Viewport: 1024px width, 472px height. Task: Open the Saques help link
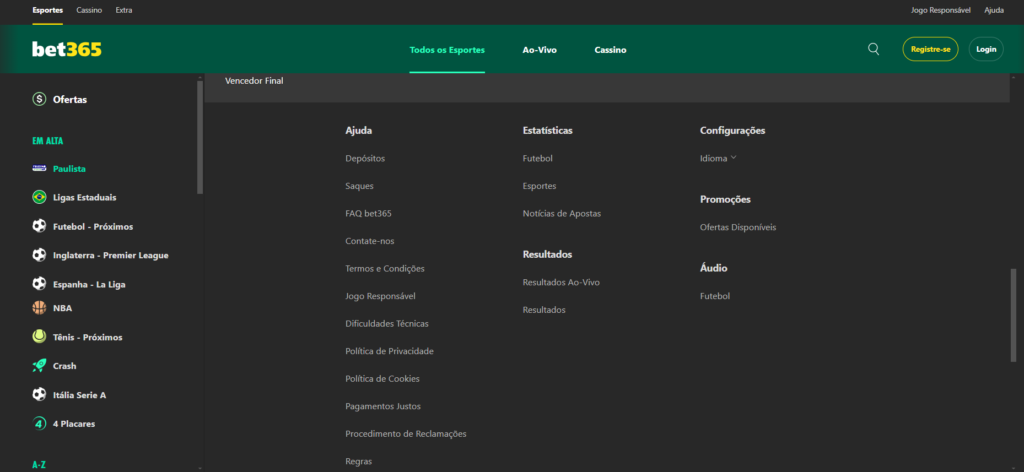click(x=359, y=185)
